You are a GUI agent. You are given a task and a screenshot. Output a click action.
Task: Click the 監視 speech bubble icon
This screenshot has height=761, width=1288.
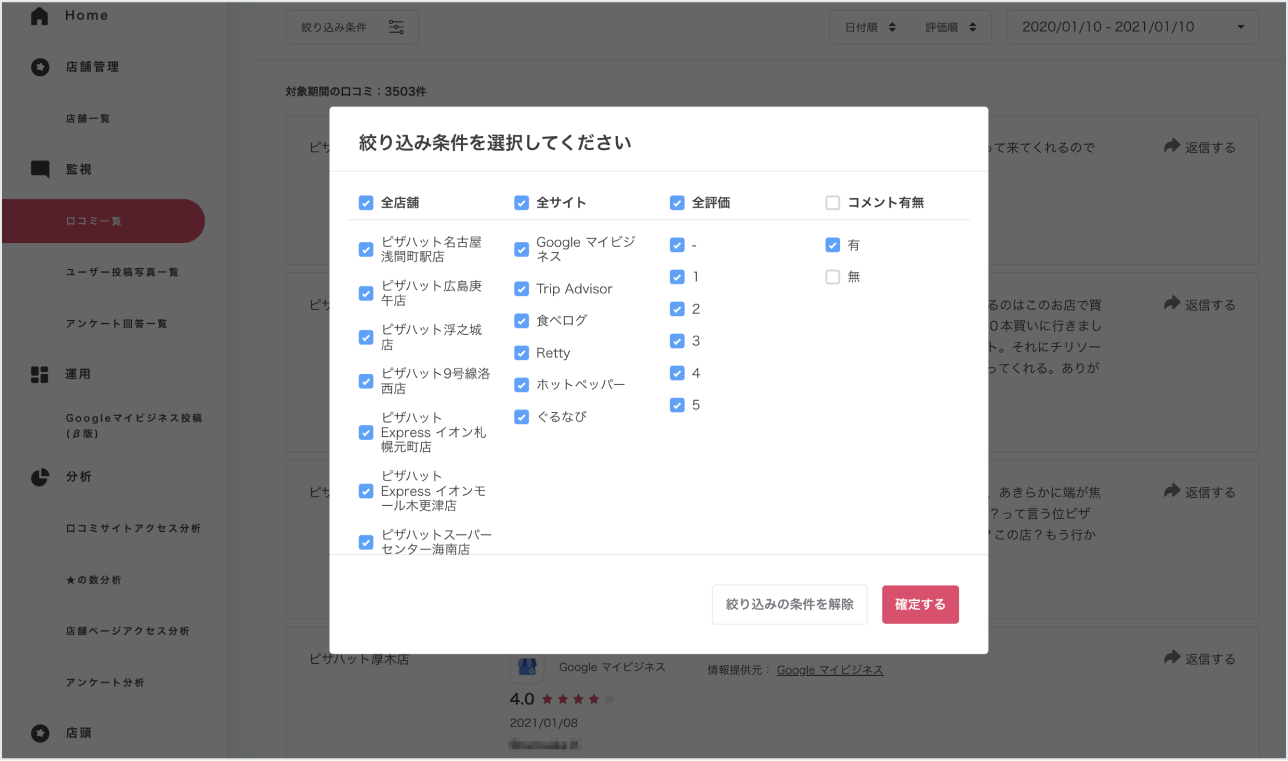[x=40, y=170]
